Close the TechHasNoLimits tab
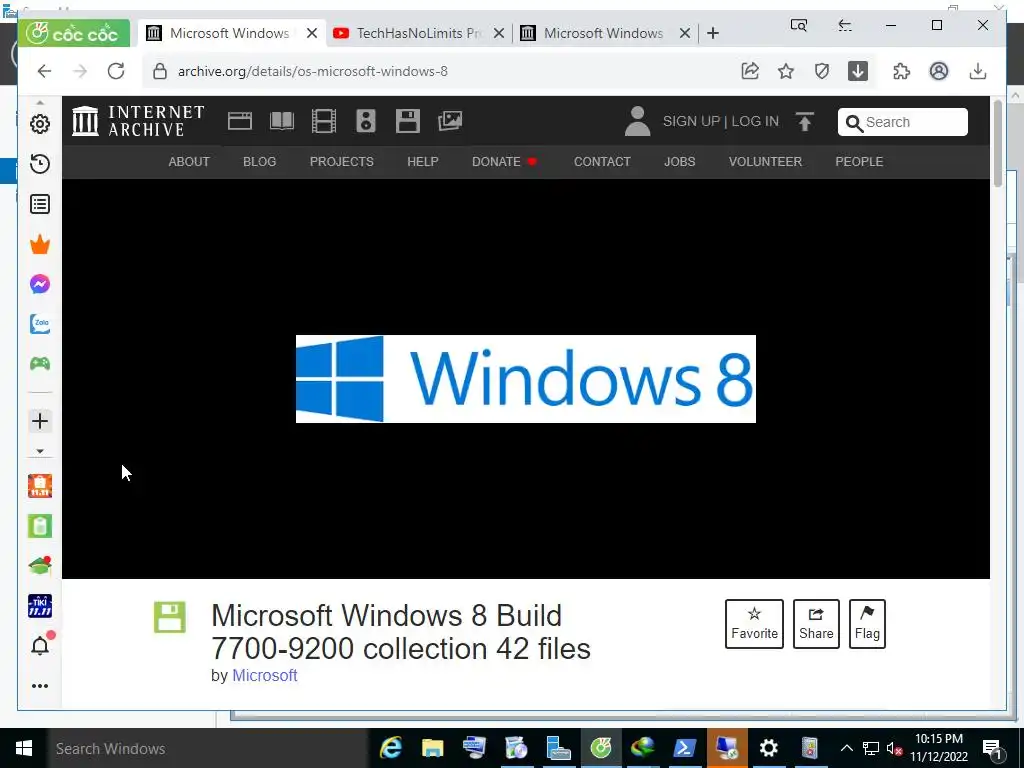The height and width of the screenshot is (768, 1024). 499,33
